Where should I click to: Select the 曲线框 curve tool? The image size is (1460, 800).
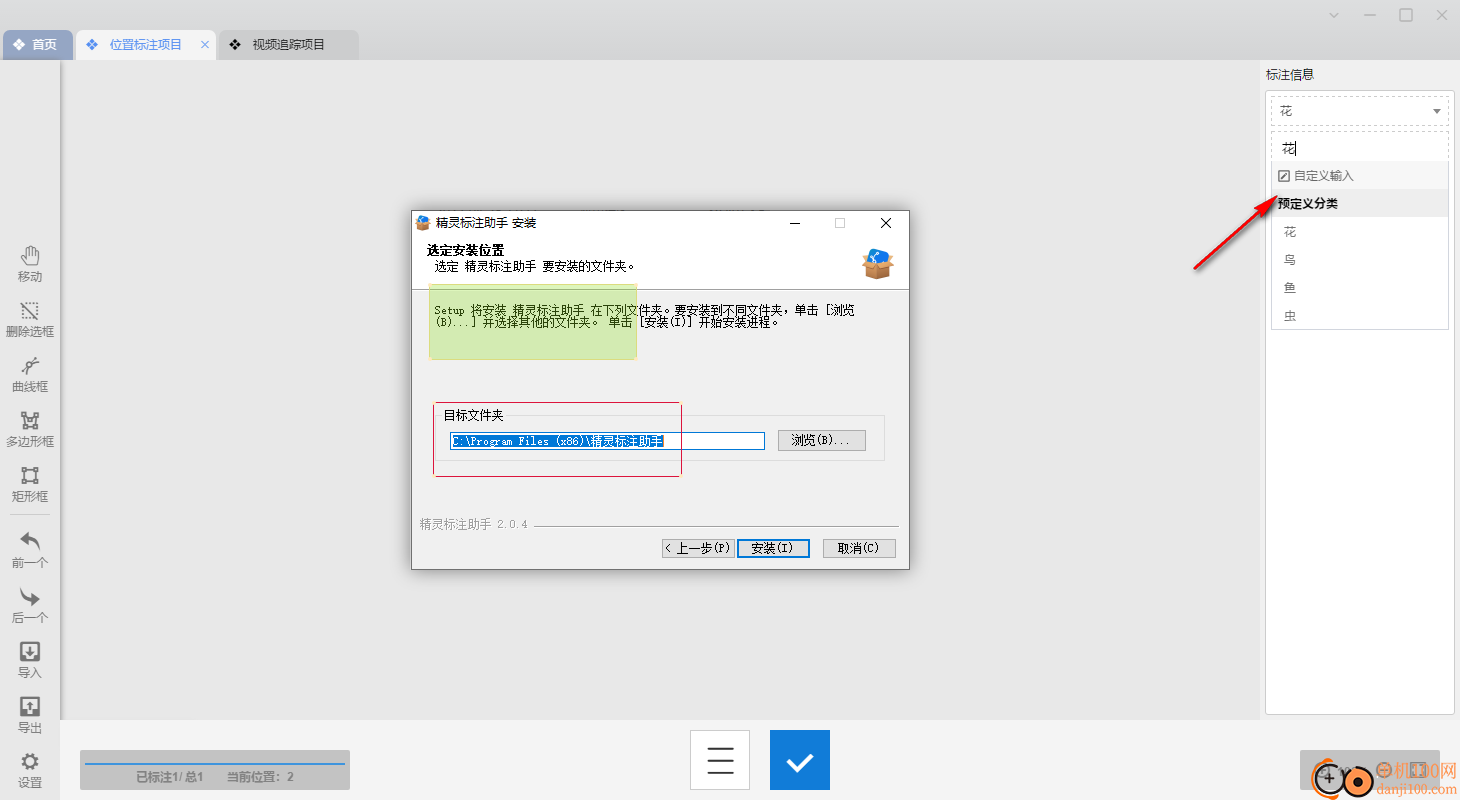[x=30, y=375]
